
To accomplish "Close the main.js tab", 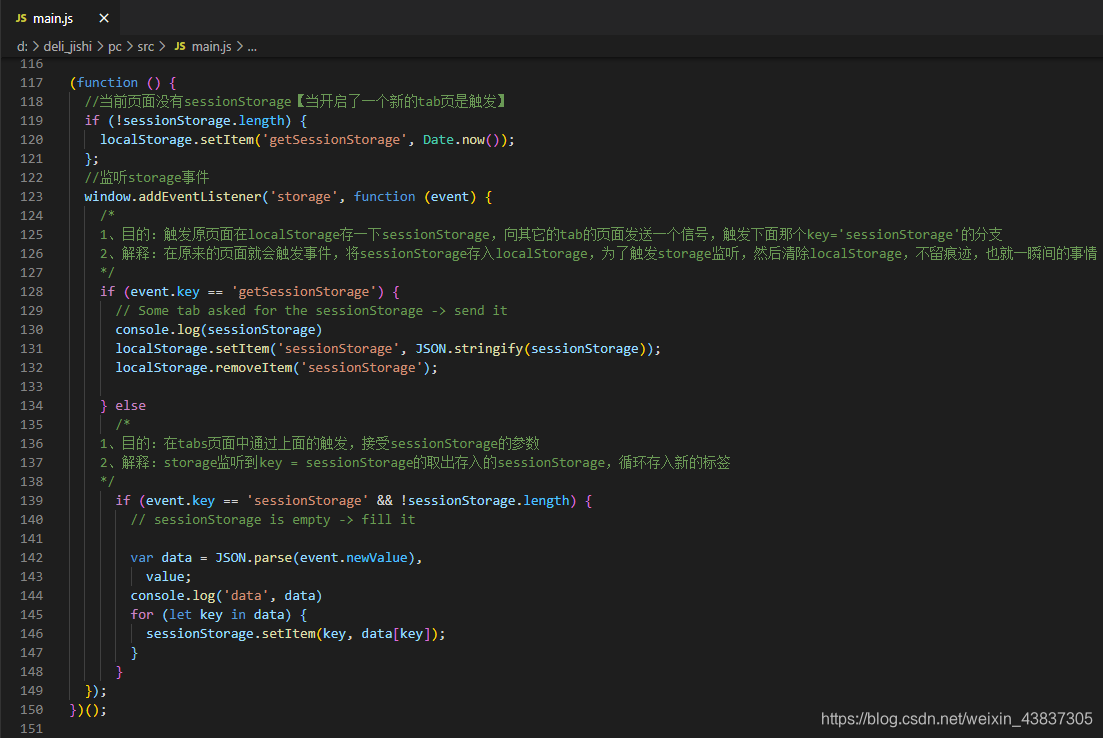I will (x=104, y=18).
